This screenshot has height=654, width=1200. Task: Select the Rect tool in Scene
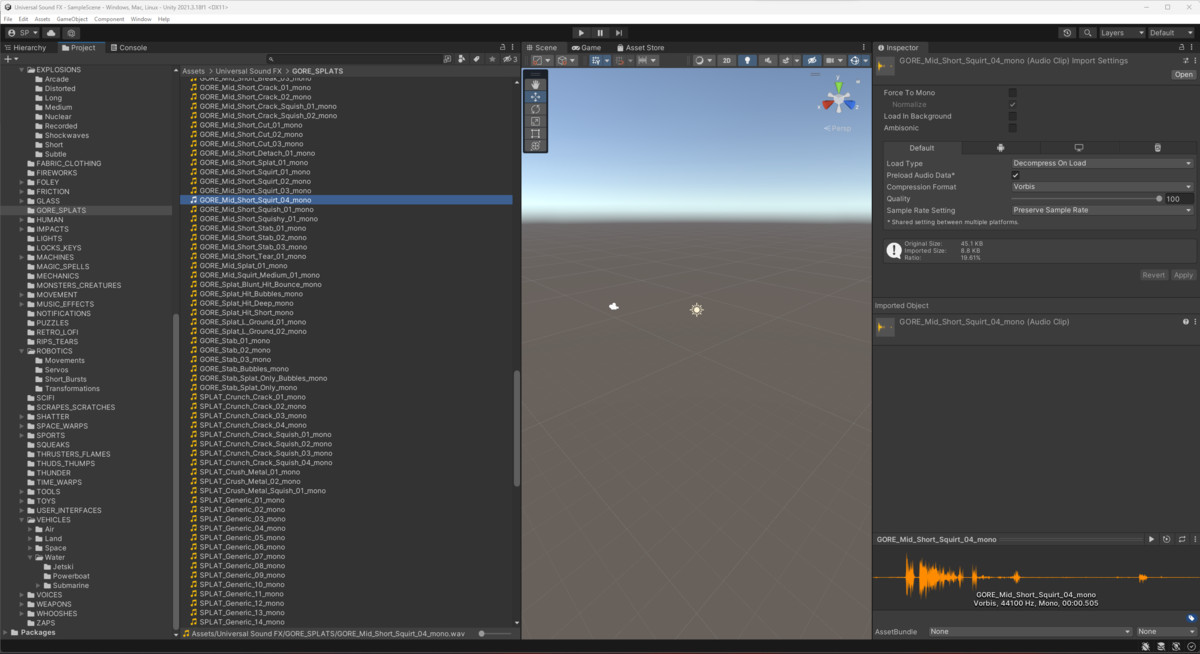coord(535,133)
